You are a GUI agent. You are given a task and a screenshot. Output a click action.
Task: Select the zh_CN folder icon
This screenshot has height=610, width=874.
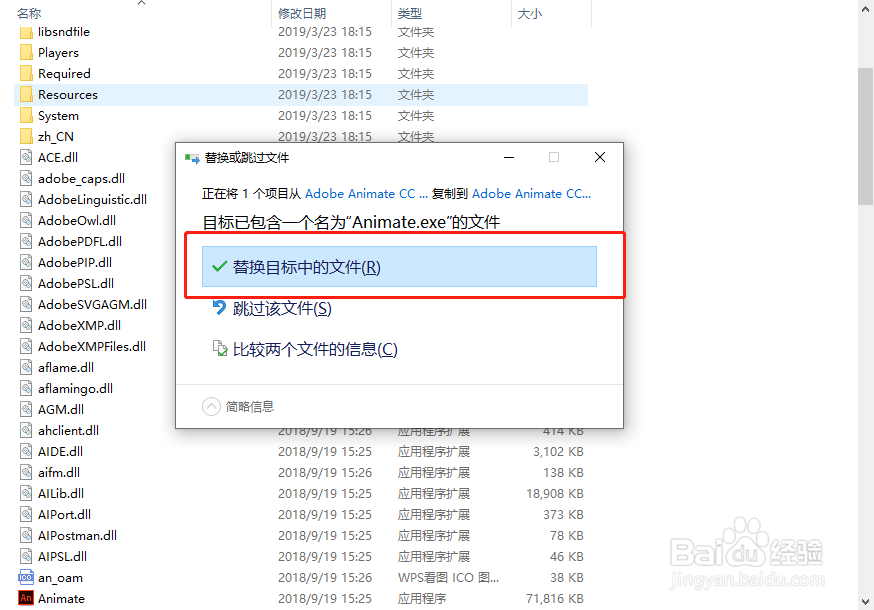click(26, 136)
